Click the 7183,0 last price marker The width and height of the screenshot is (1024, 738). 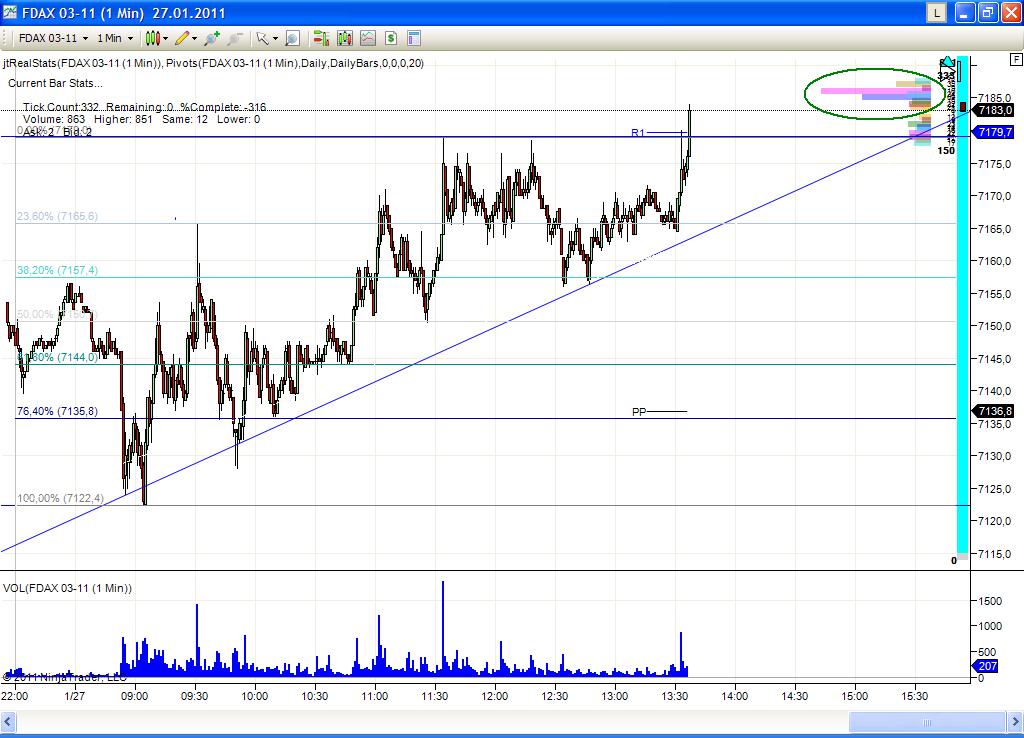(994, 111)
